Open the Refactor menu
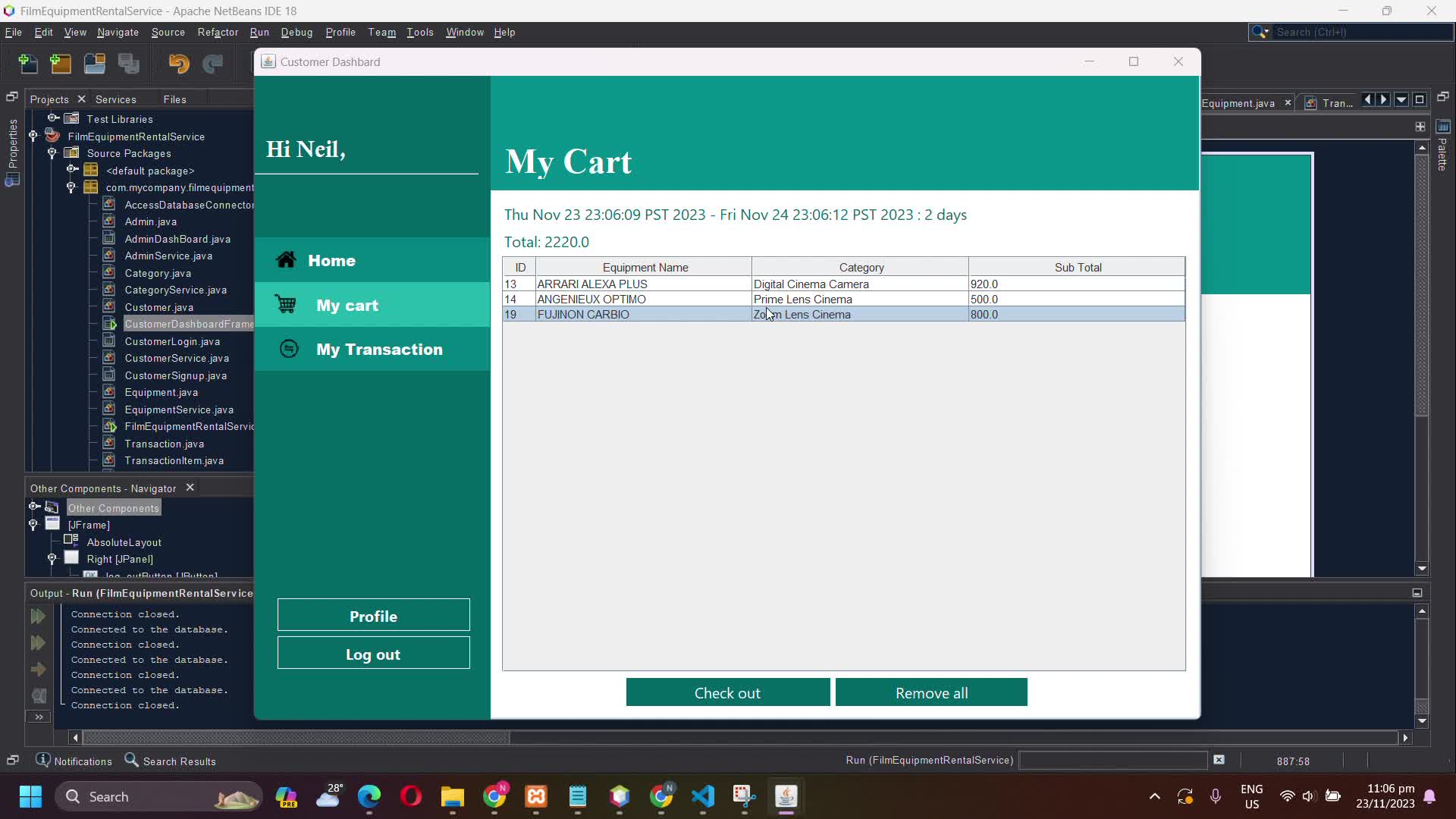This screenshot has height=819, width=1456. [x=218, y=32]
